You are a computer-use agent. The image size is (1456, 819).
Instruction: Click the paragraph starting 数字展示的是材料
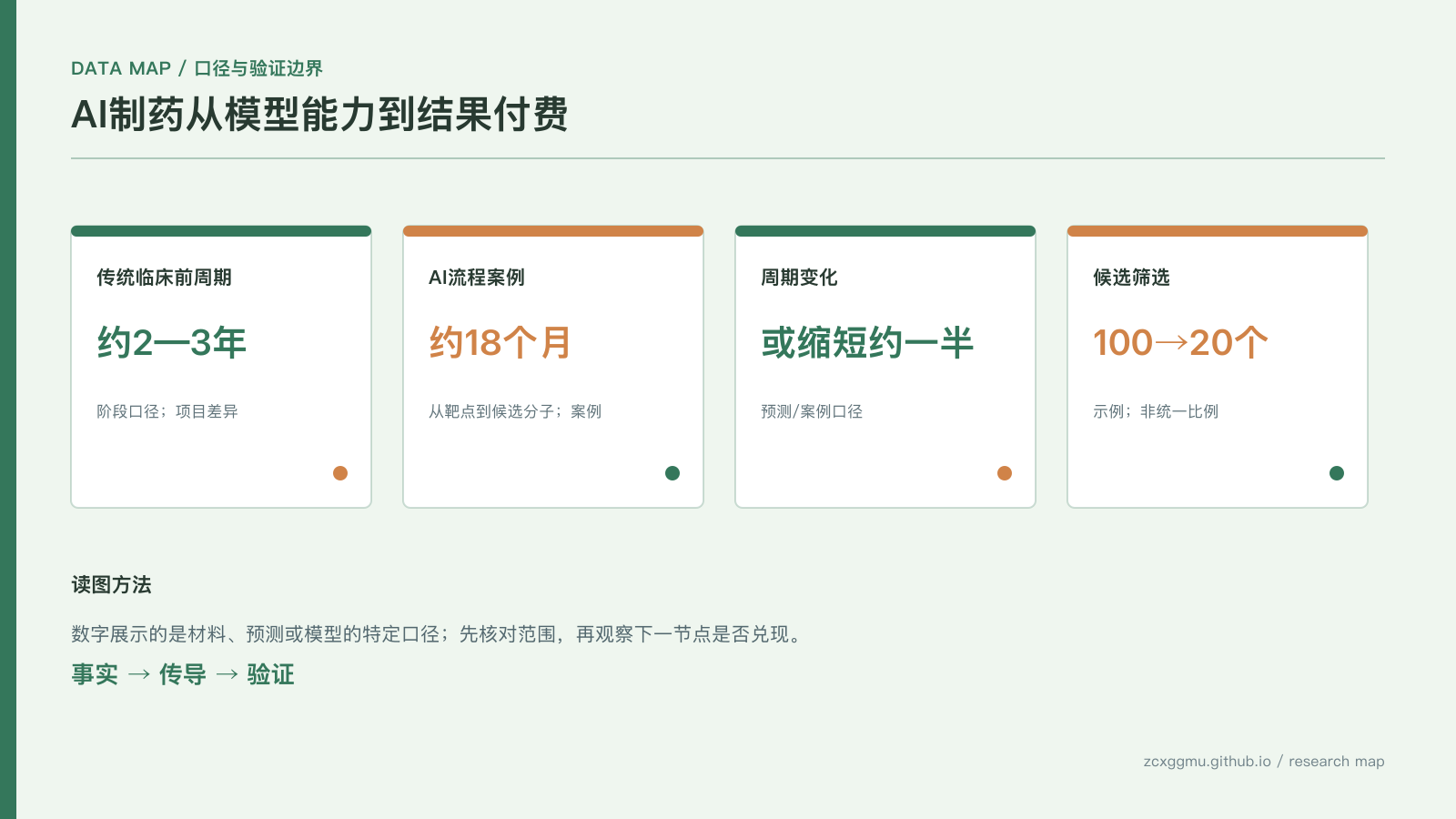click(439, 634)
